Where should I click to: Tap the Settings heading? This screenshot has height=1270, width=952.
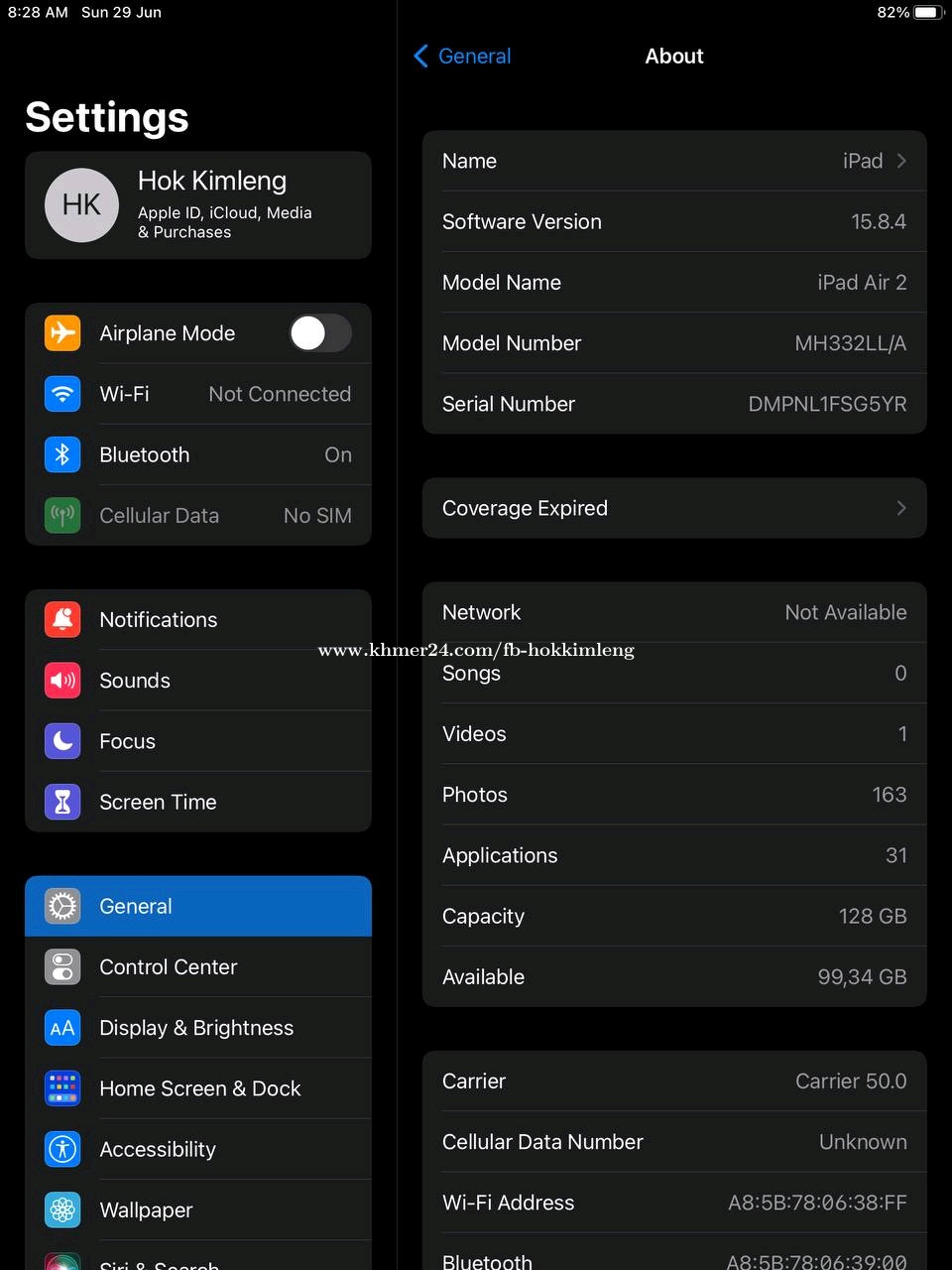pyautogui.click(x=107, y=117)
